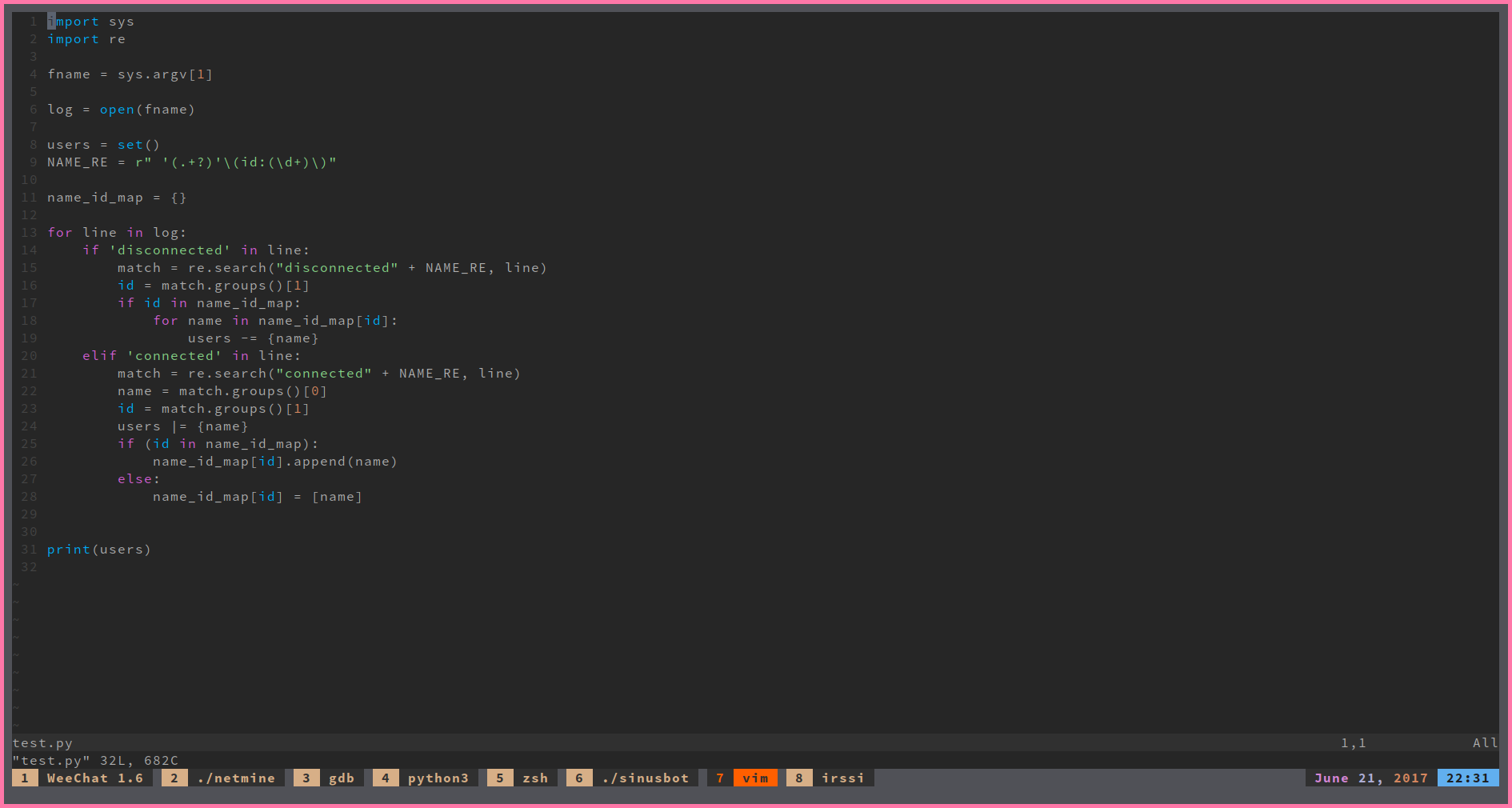Switch to WeeChat 1.6 window tab
1512x808 pixels.
click(x=94, y=778)
